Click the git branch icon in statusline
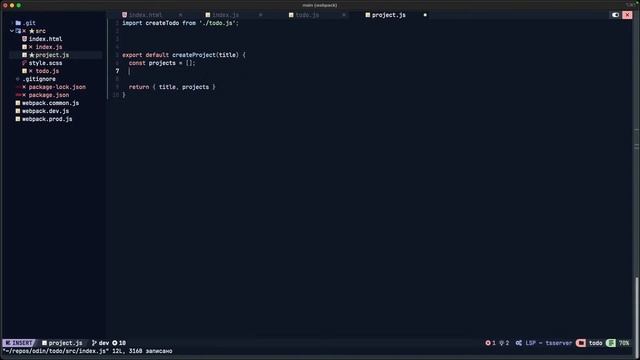The width and height of the screenshot is (640, 360). (94, 343)
